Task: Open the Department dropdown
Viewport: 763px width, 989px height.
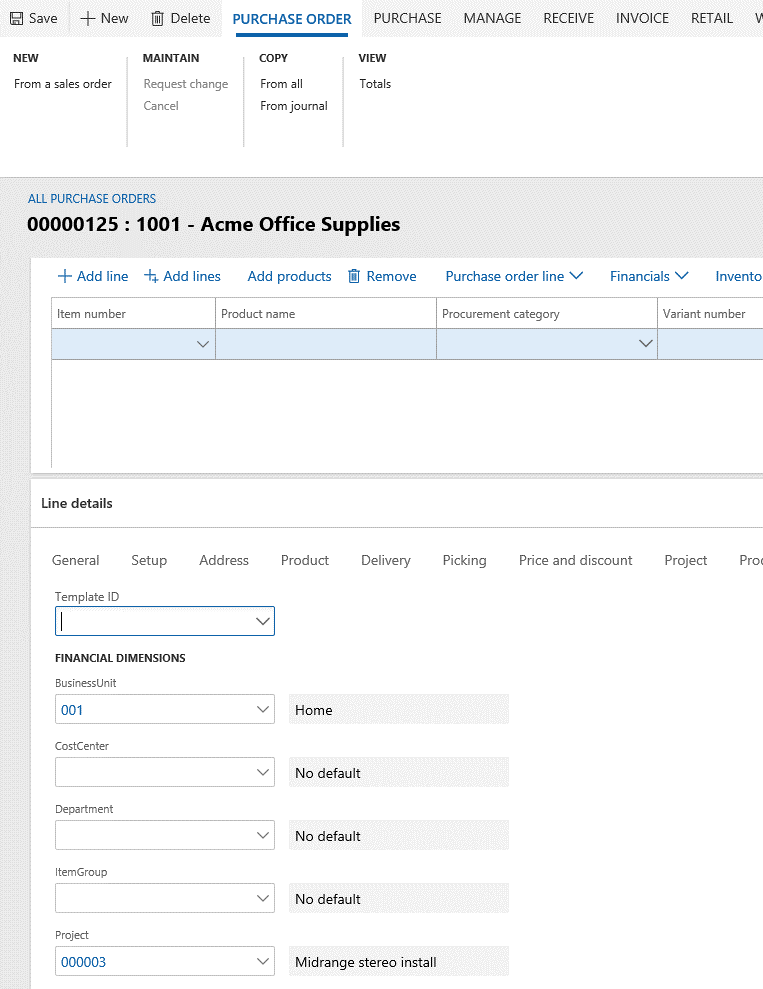Action: tap(263, 836)
